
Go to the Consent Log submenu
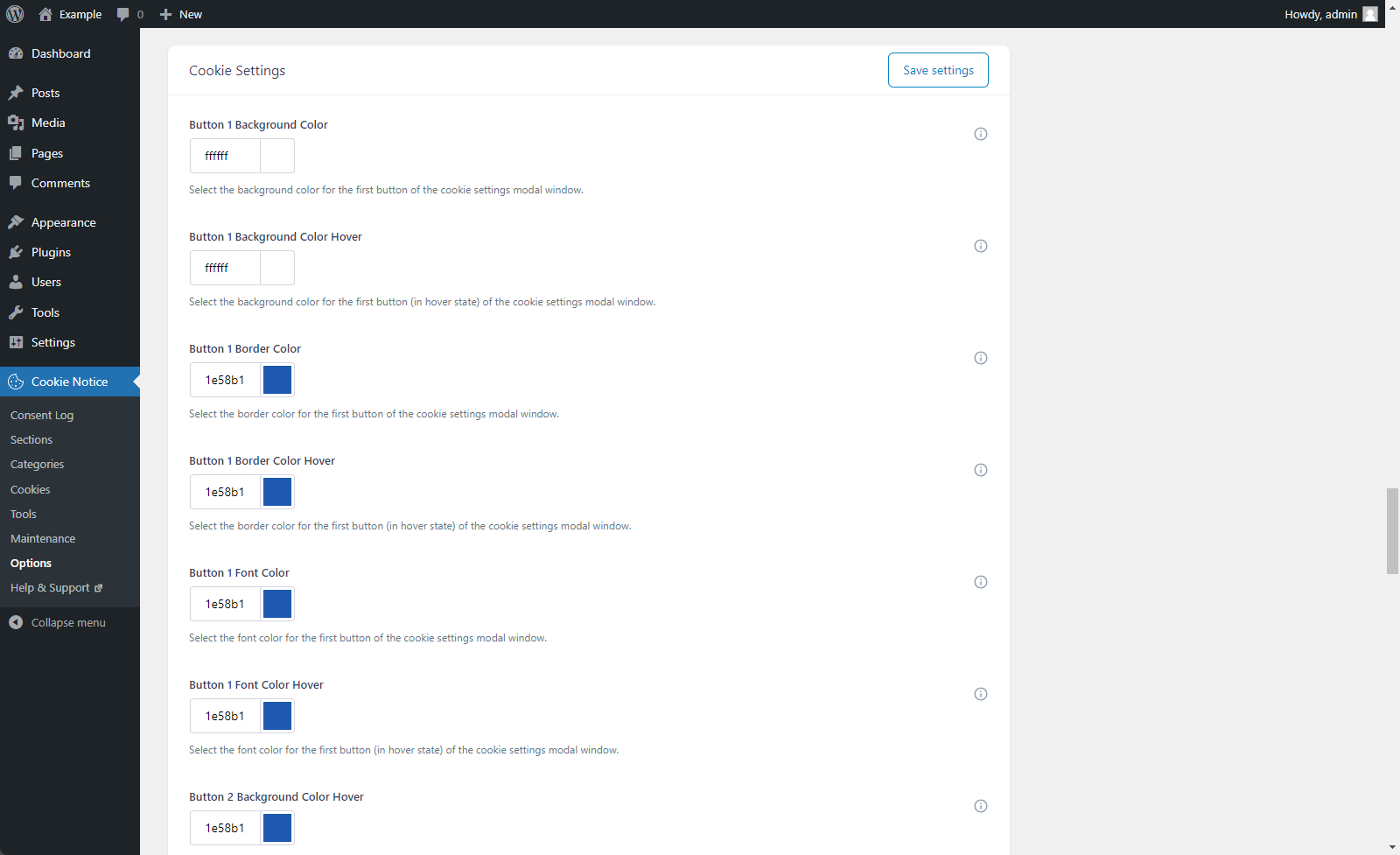[42, 415]
